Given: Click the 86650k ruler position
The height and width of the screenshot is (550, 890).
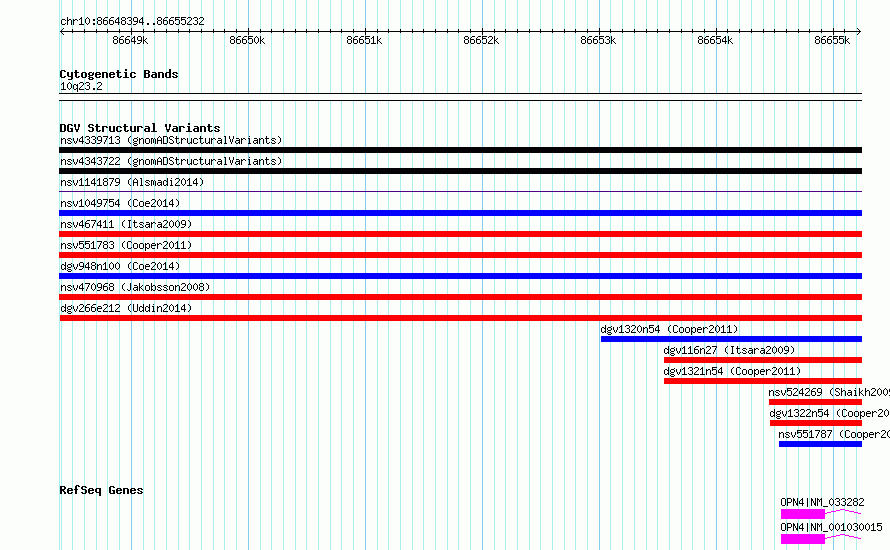Looking at the screenshot, I should [247, 40].
